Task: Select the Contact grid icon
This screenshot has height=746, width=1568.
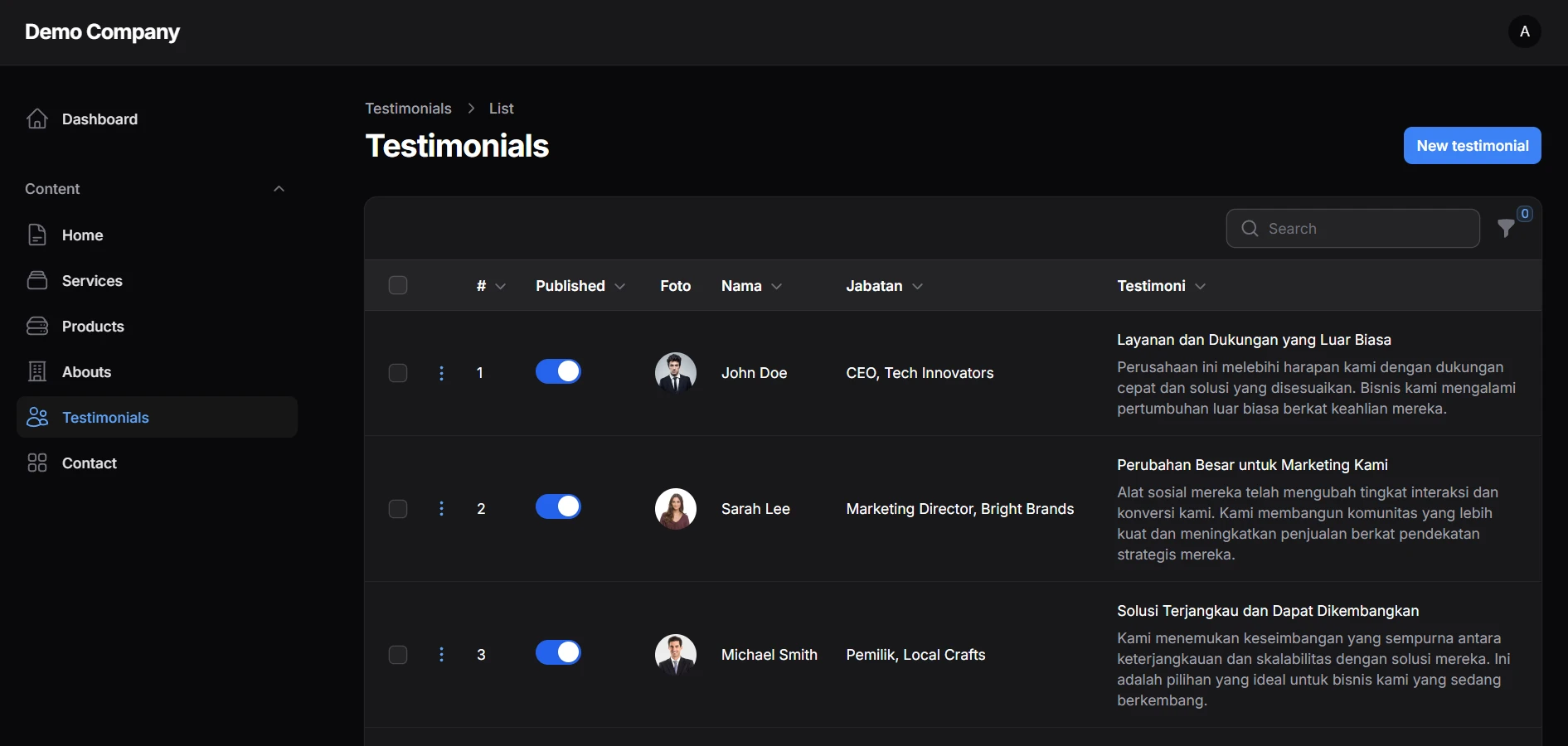Action: point(37,463)
